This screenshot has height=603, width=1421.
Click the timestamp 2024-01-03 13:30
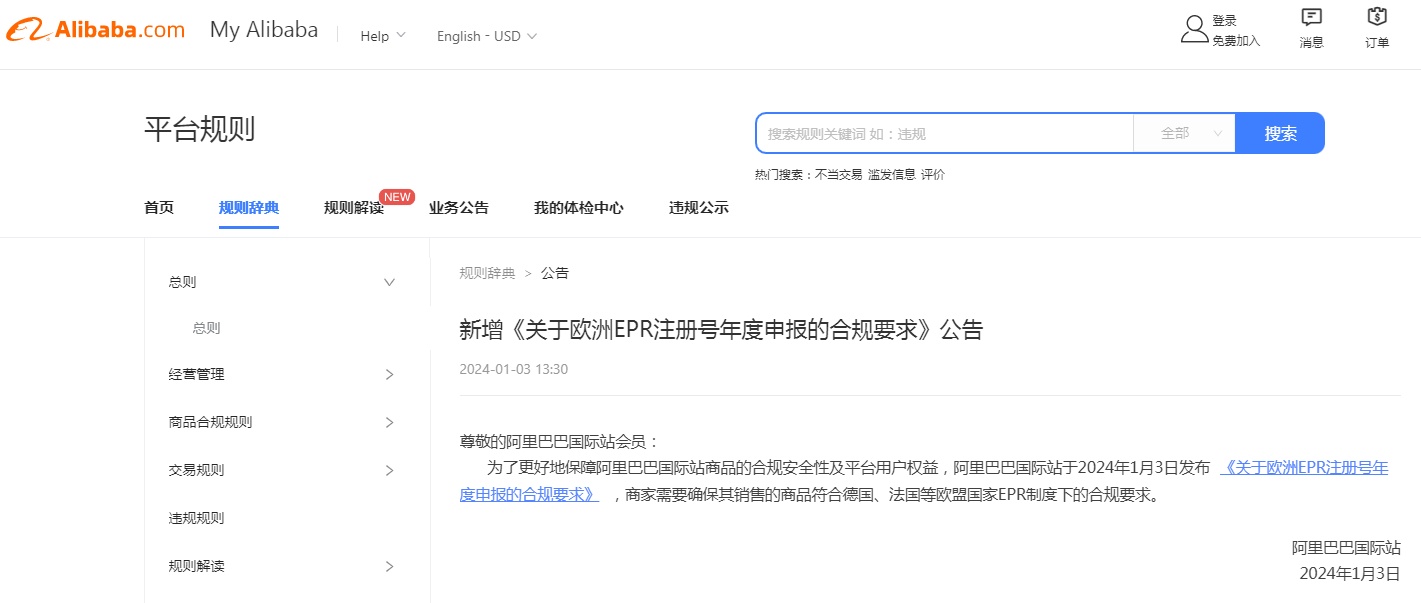click(513, 369)
